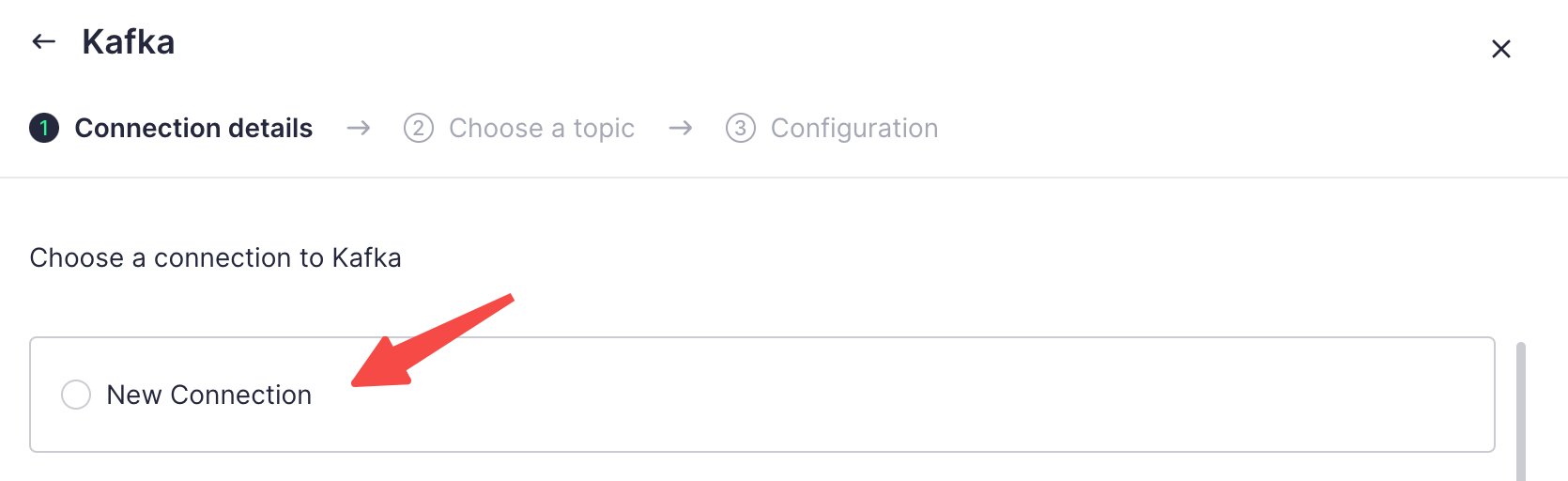Click the Kafka dialog title
This screenshot has width=1568, height=481.
[129, 42]
